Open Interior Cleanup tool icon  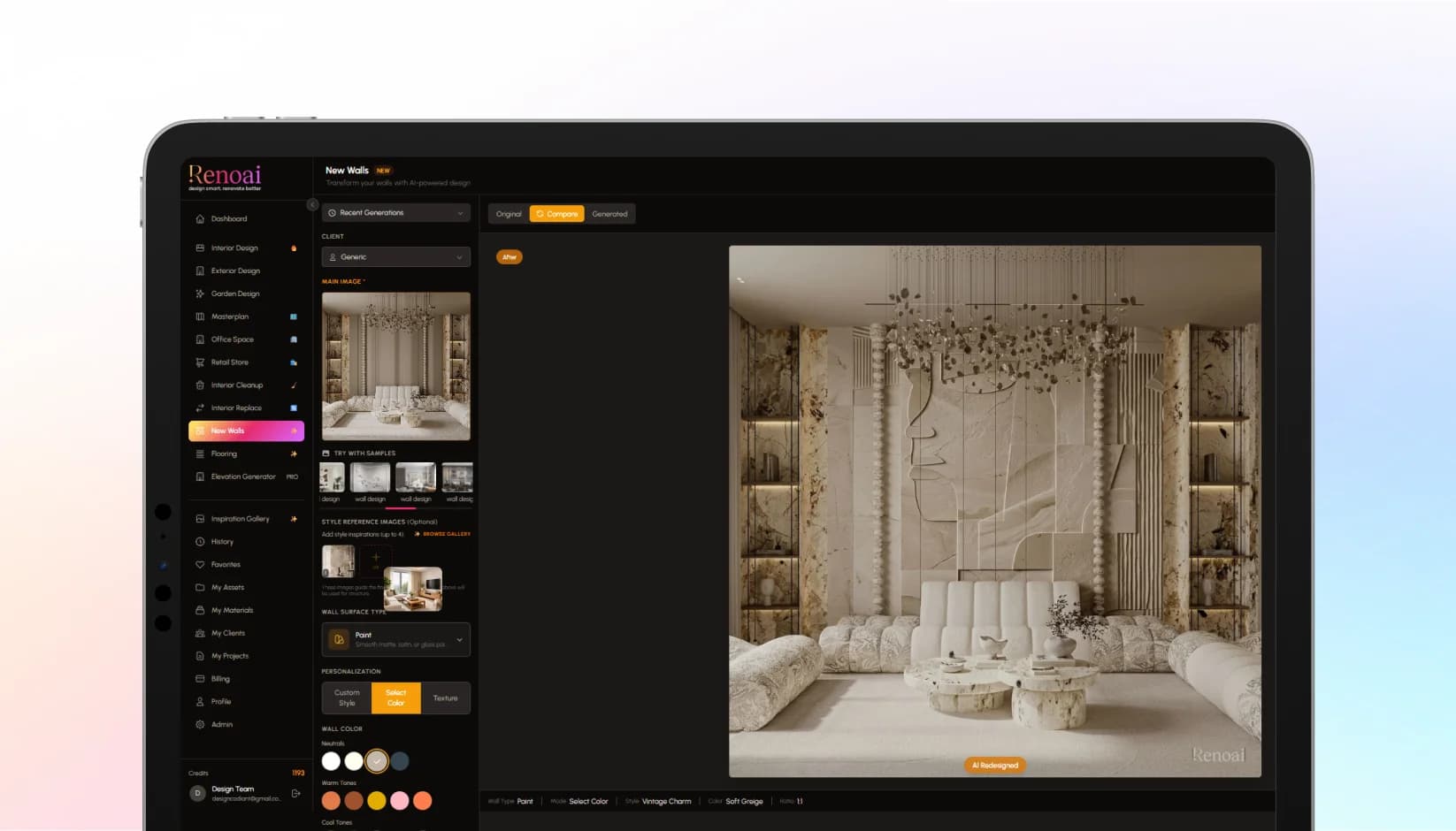(x=200, y=385)
